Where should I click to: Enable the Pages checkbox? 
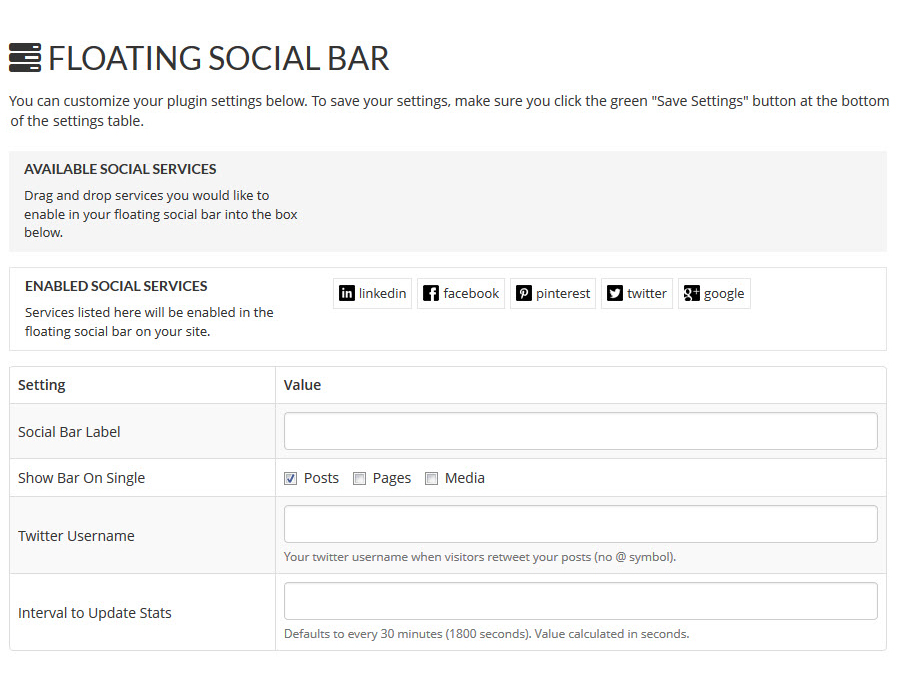point(359,479)
